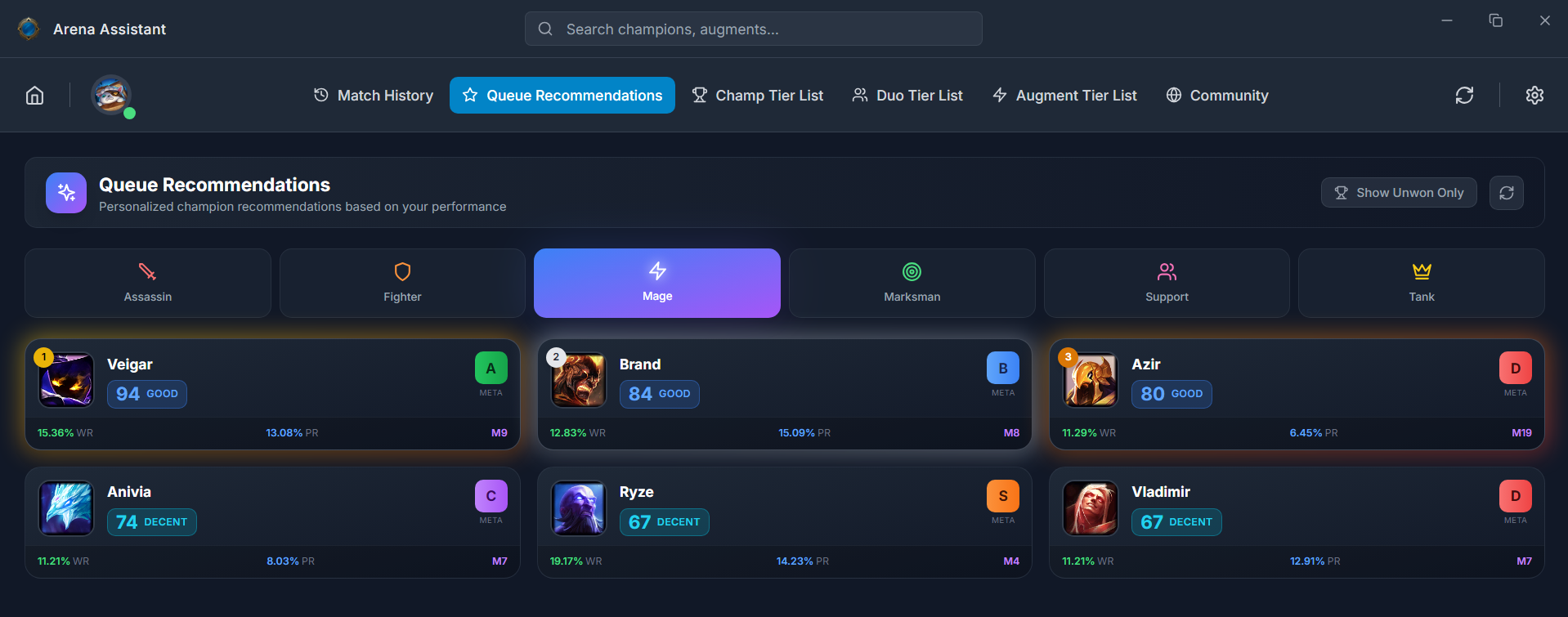Open the user profile avatar
Image resolution: width=1568 pixels, height=617 pixels.
pyautogui.click(x=111, y=95)
